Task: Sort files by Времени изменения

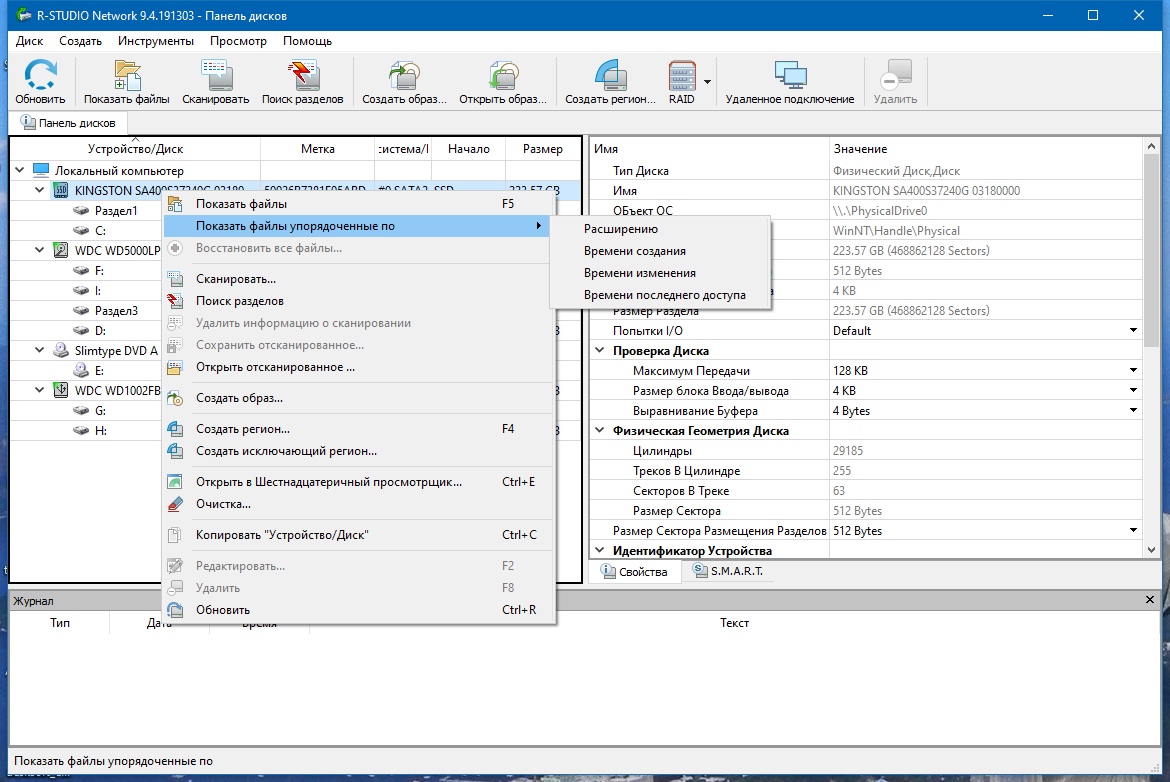Action: coord(660,273)
